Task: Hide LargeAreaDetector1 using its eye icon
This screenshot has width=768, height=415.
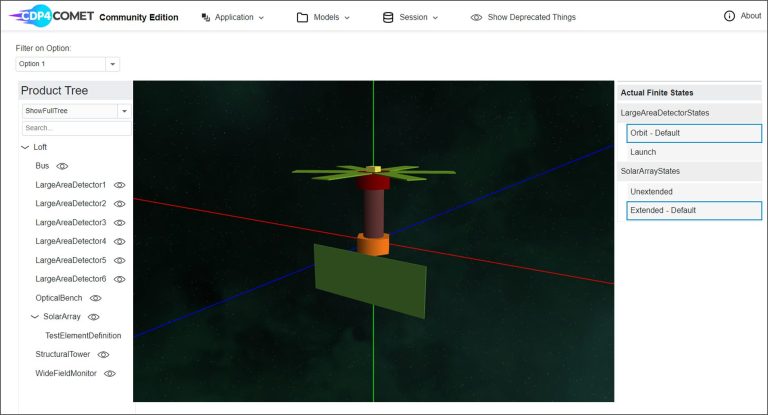Action: tap(120, 185)
